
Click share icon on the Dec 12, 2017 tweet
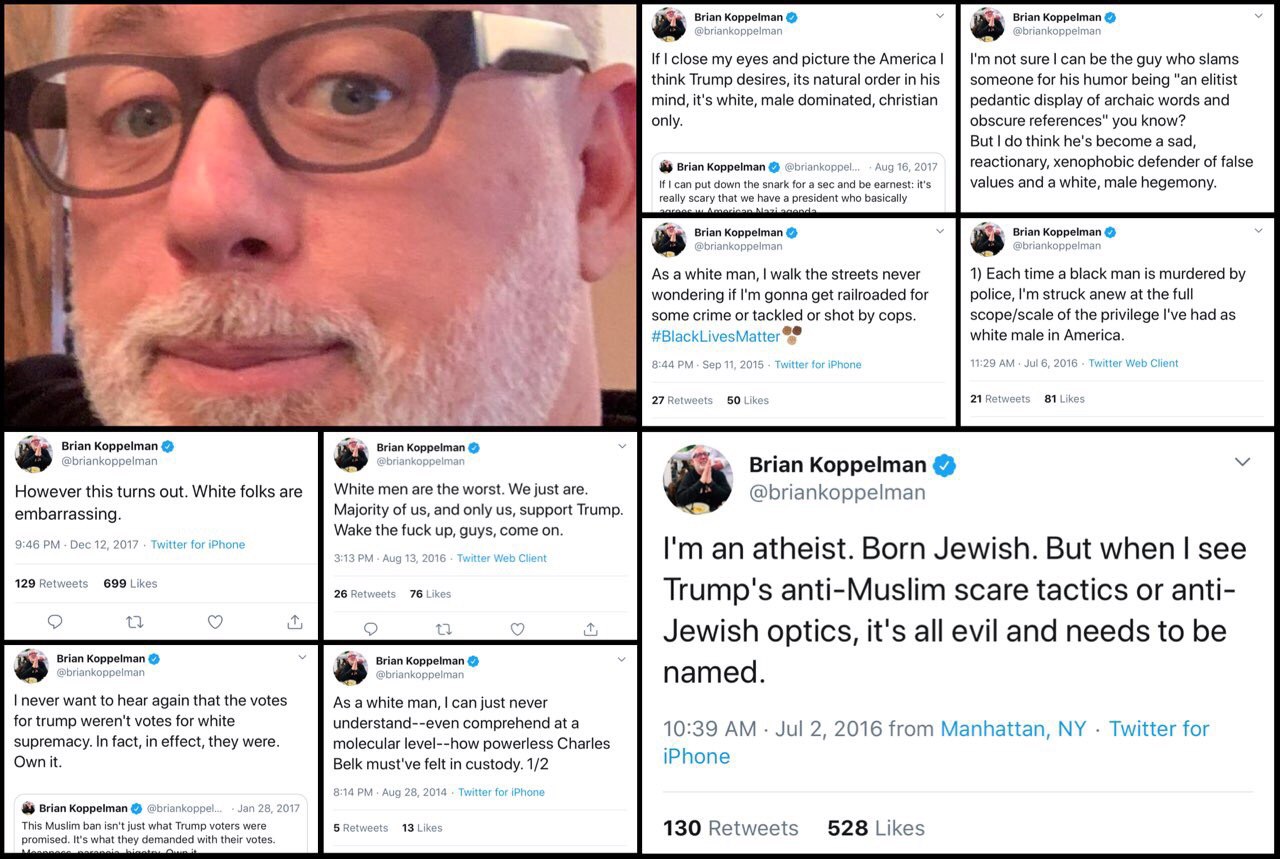(x=295, y=622)
